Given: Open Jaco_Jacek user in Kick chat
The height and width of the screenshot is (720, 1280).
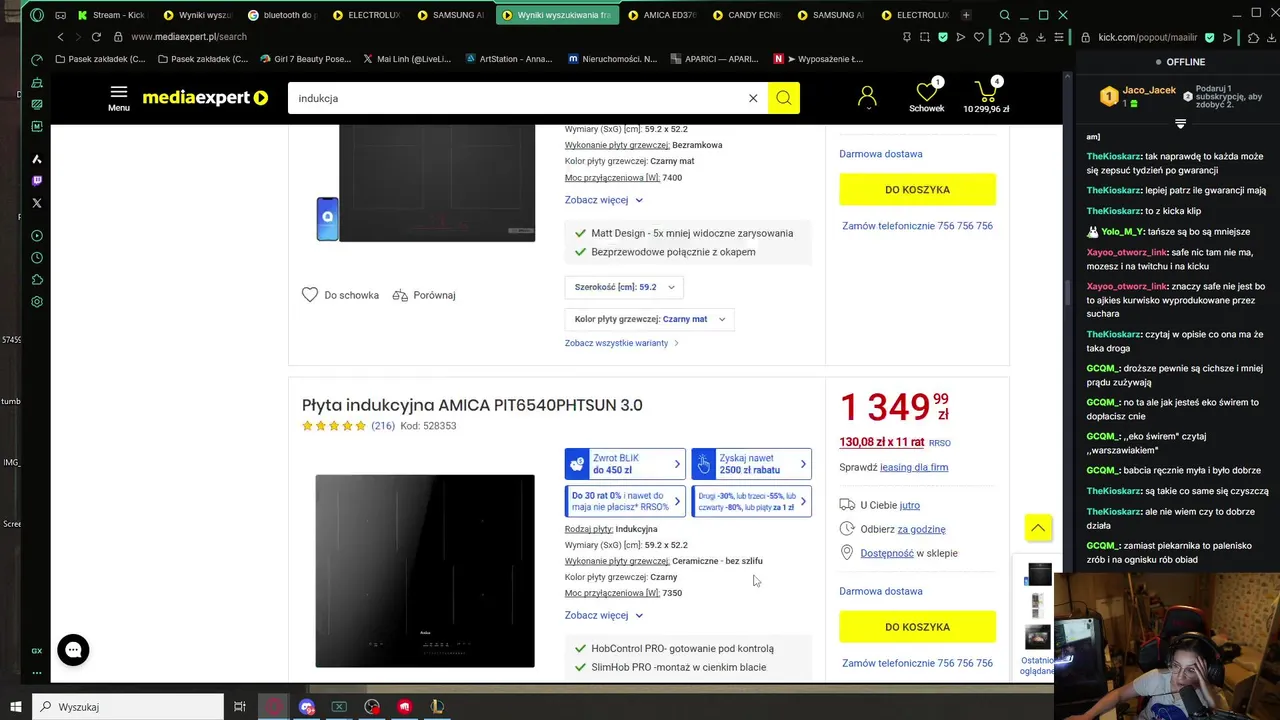Looking at the screenshot, I should (1149, 90).
